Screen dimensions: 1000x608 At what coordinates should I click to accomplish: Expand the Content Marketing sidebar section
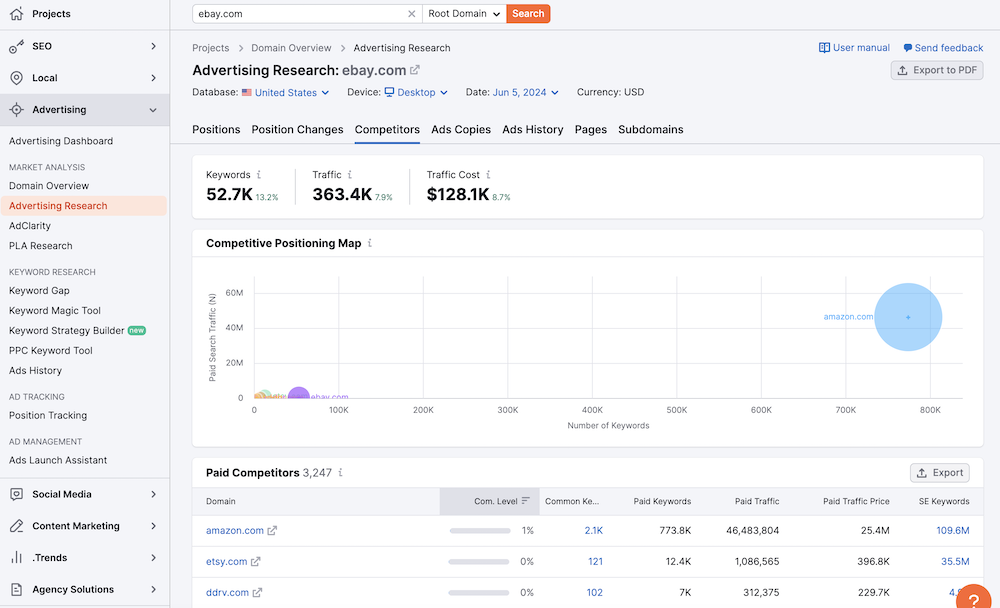pyautogui.click(x=153, y=526)
